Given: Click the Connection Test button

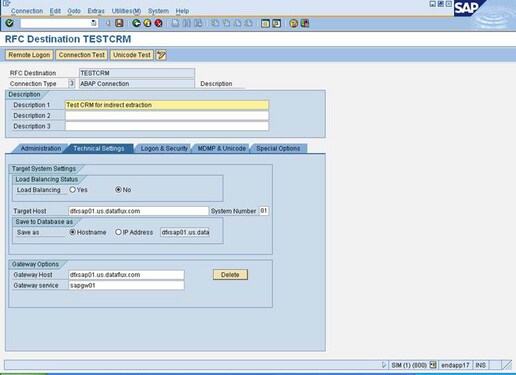Looking at the screenshot, I should [82, 55].
